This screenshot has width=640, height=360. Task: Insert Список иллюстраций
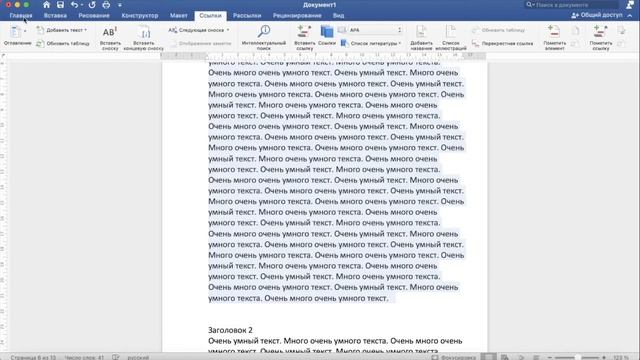(x=451, y=38)
